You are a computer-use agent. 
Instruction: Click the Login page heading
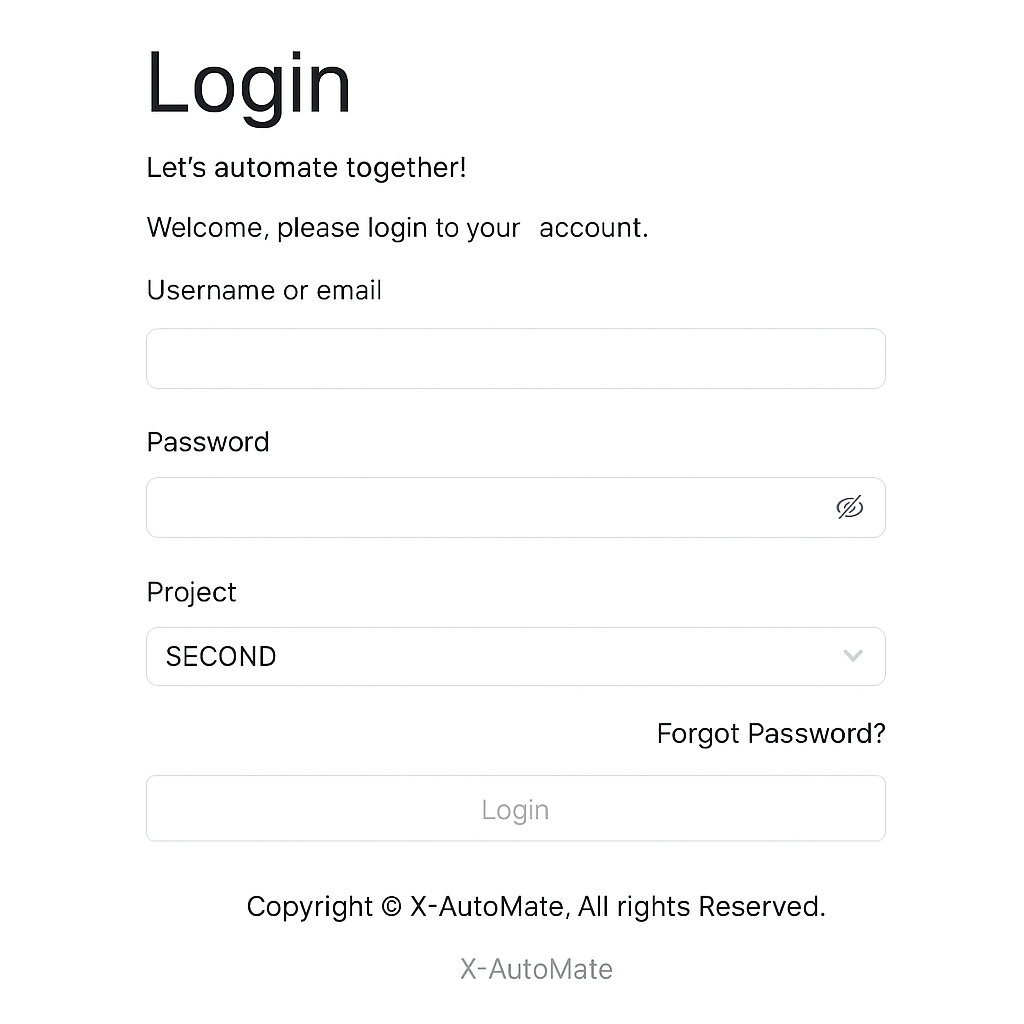(x=248, y=84)
